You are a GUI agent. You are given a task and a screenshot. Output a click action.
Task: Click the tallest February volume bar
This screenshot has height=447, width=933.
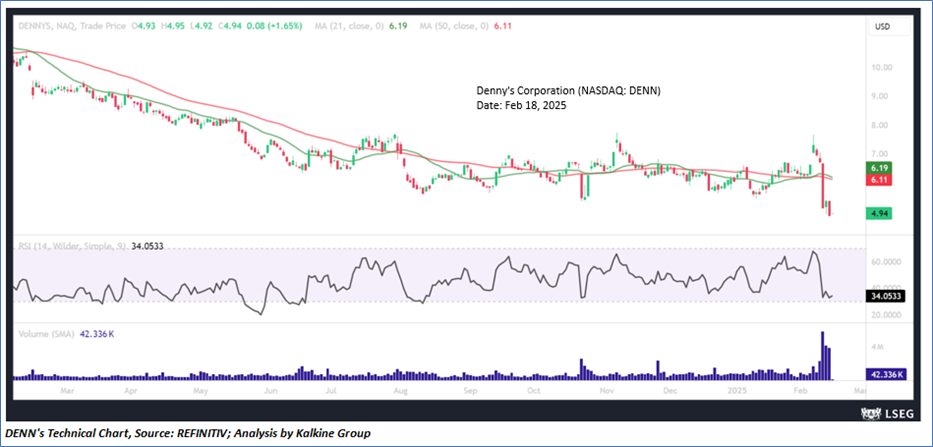(823, 355)
